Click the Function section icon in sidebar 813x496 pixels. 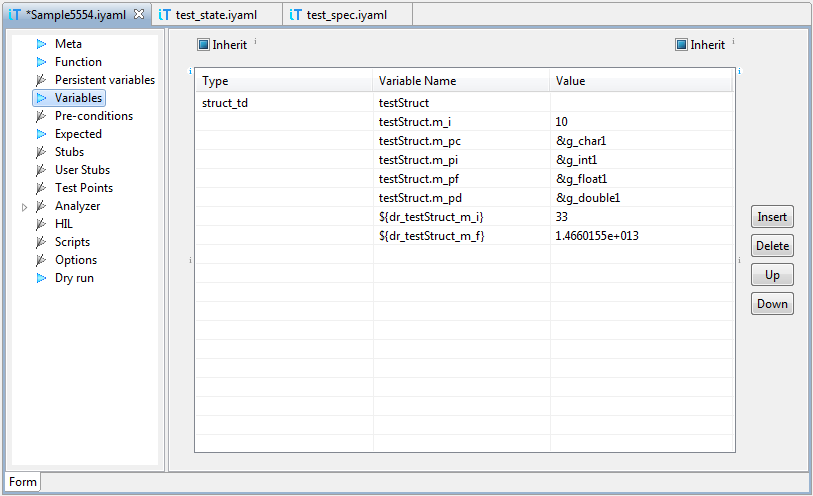click(41, 62)
